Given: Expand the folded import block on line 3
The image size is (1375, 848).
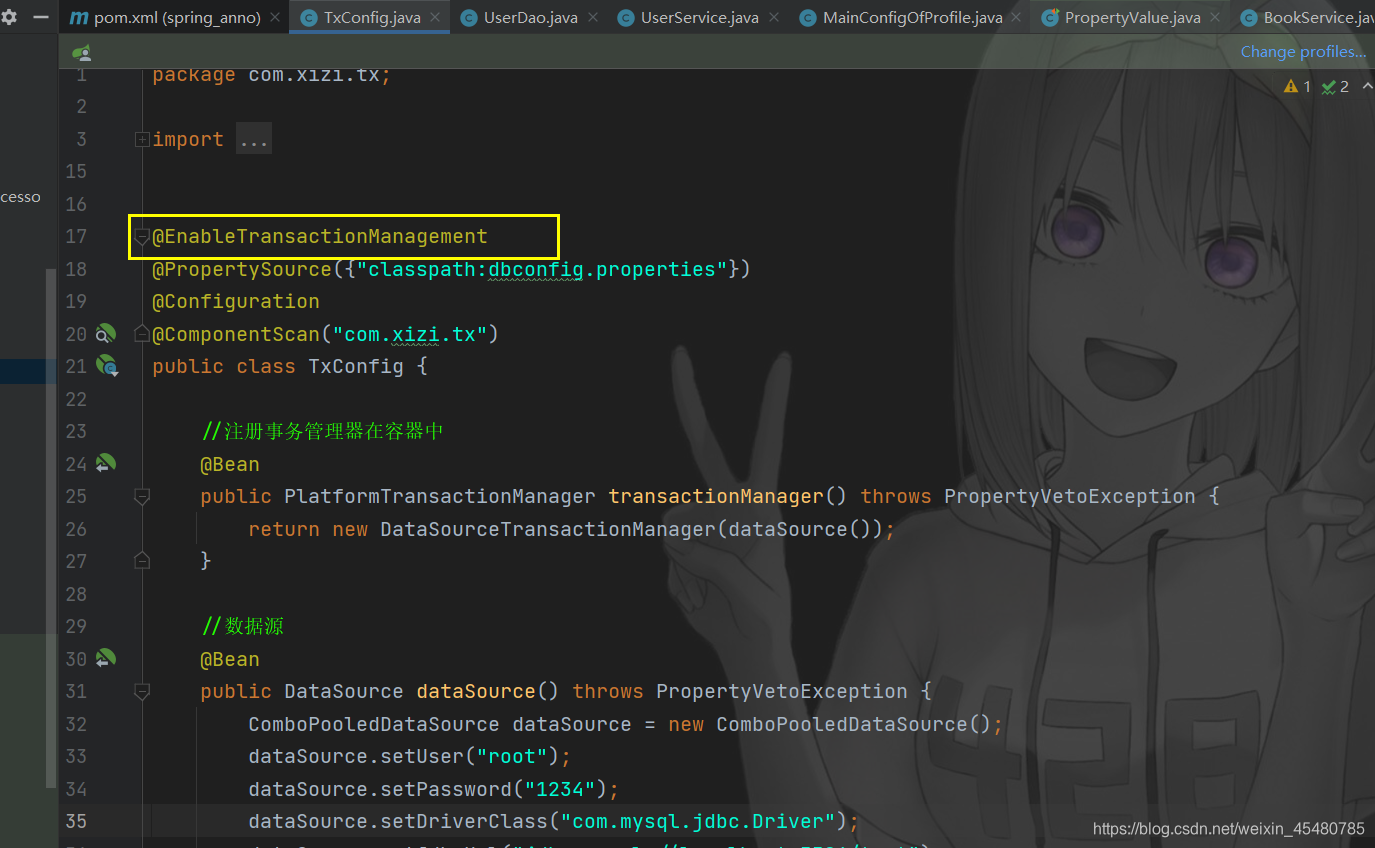Looking at the screenshot, I should point(142,139).
